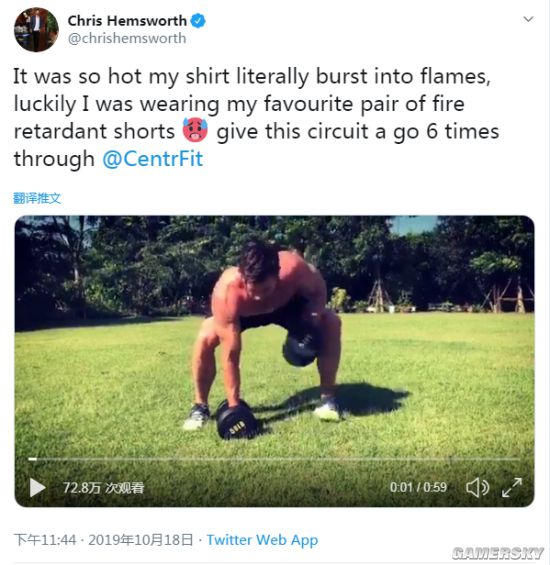The width and height of the screenshot is (550, 565).
Task: Click 翻译推文 to translate the tweet
Action: 37,198
